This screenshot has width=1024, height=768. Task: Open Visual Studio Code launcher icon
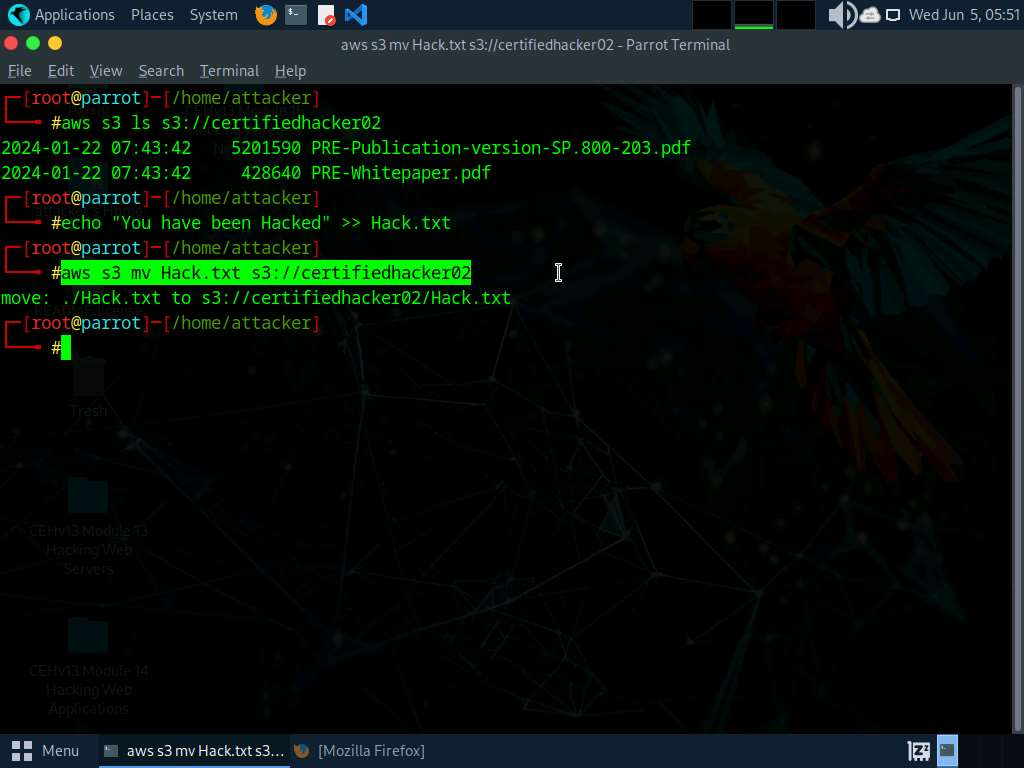355,15
